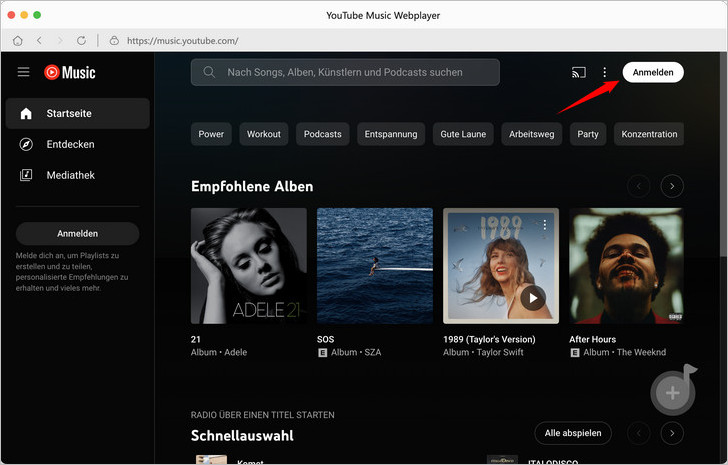Go back with the browser back arrow

pyautogui.click(x=39, y=41)
